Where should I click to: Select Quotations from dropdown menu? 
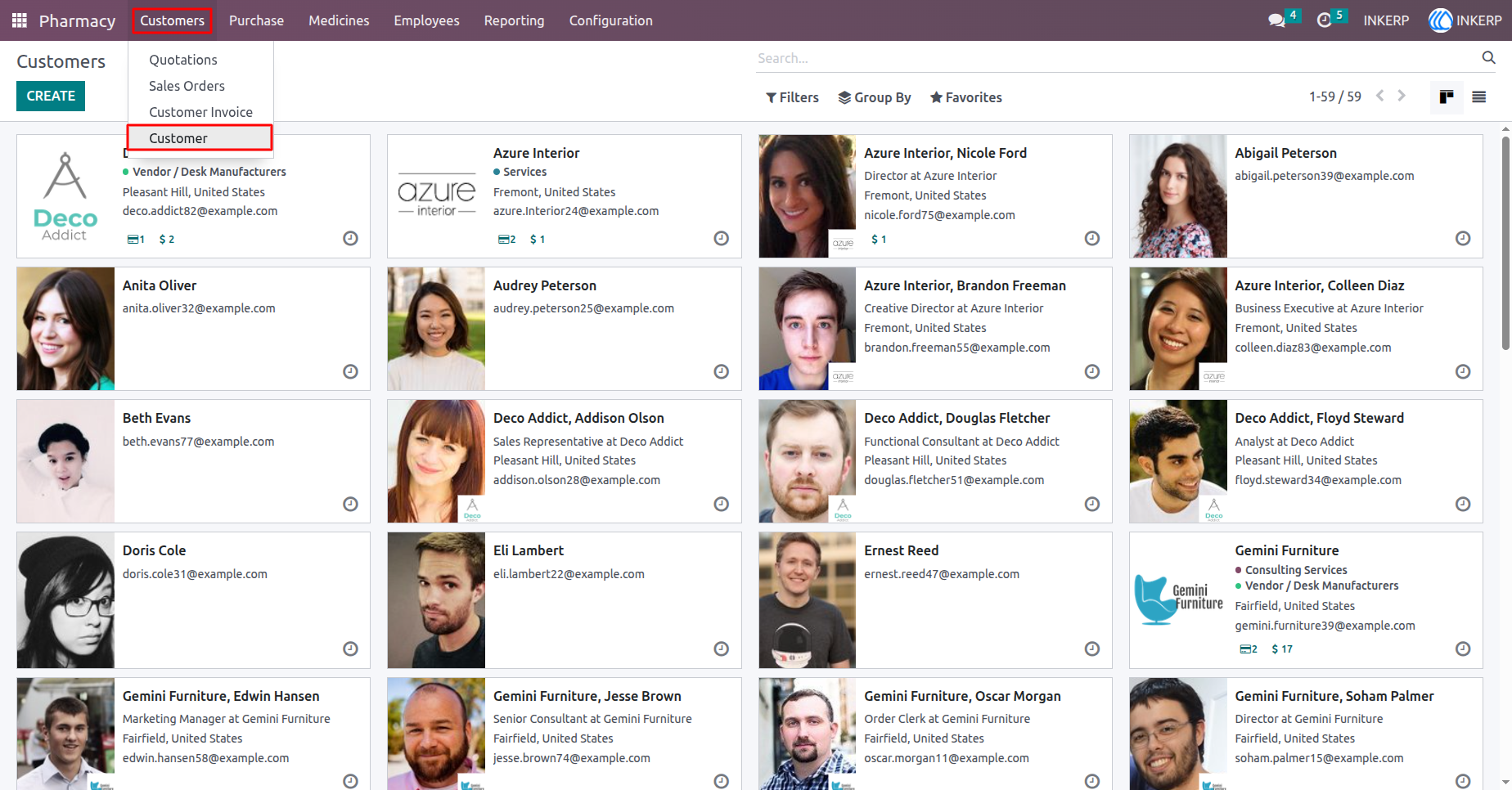pos(183,60)
